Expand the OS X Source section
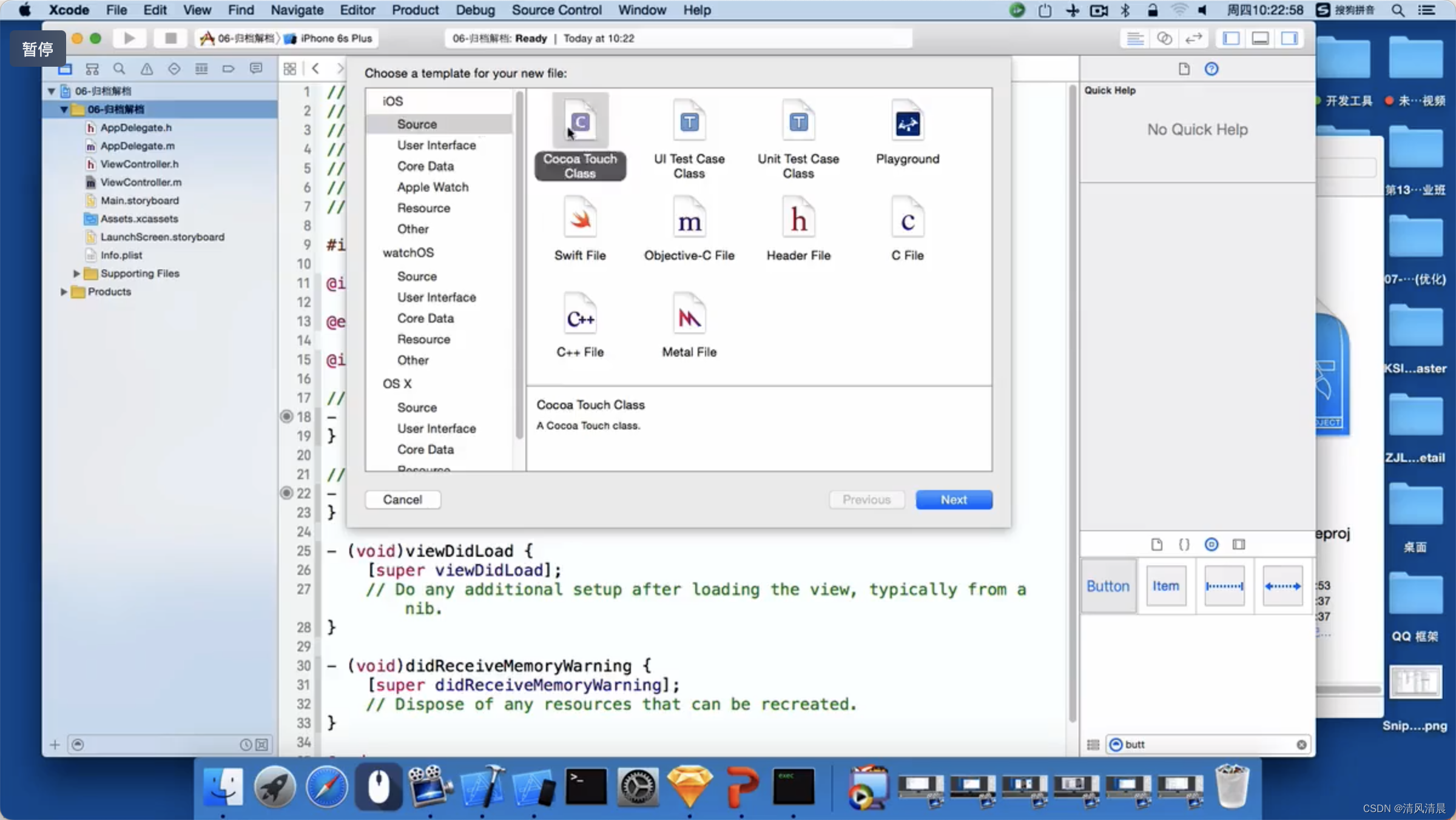 (416, 407)
